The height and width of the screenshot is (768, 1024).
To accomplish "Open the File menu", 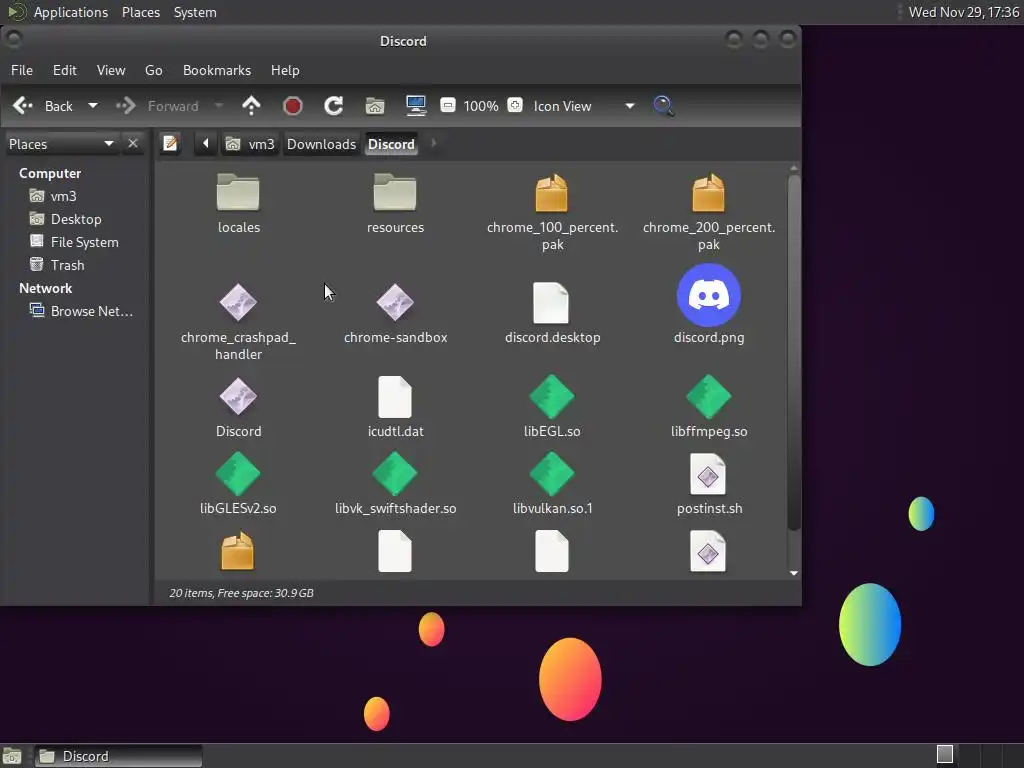I will pos(22,70).
